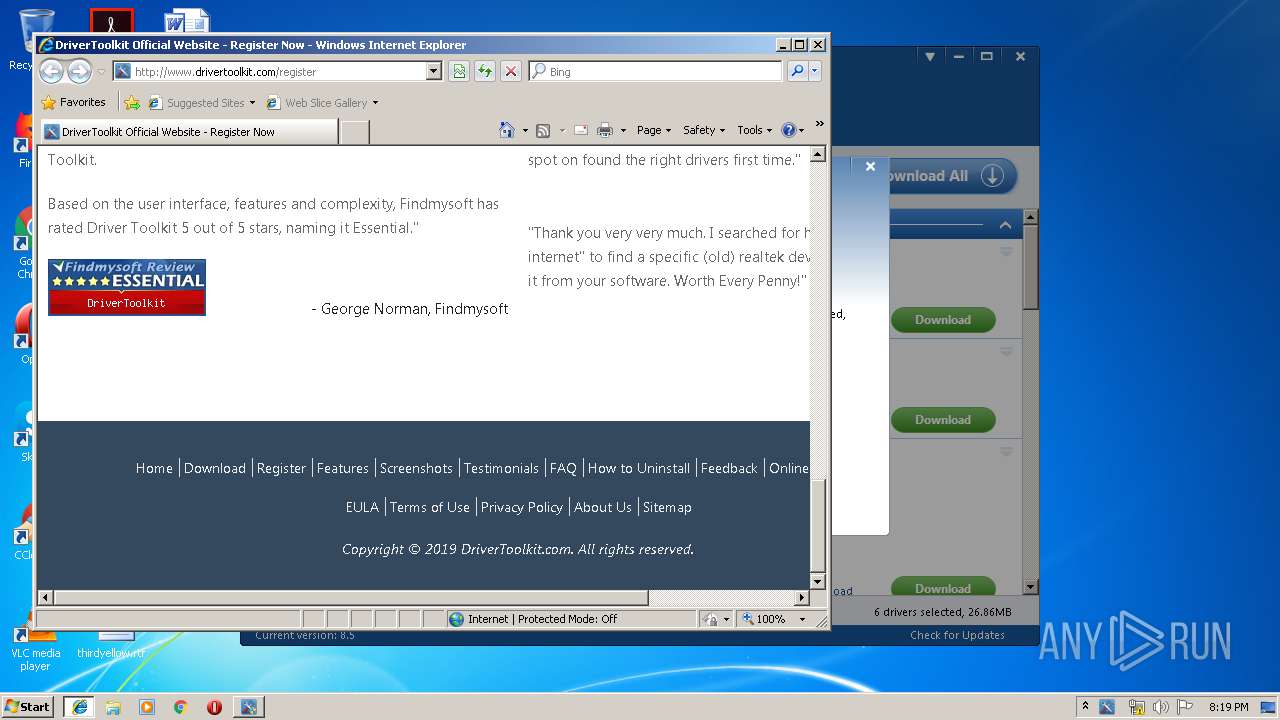This screenshot has width=1280, height=720.
Task: Open a new blank tab
Action: pyautogui.click(x=354, y=131)
